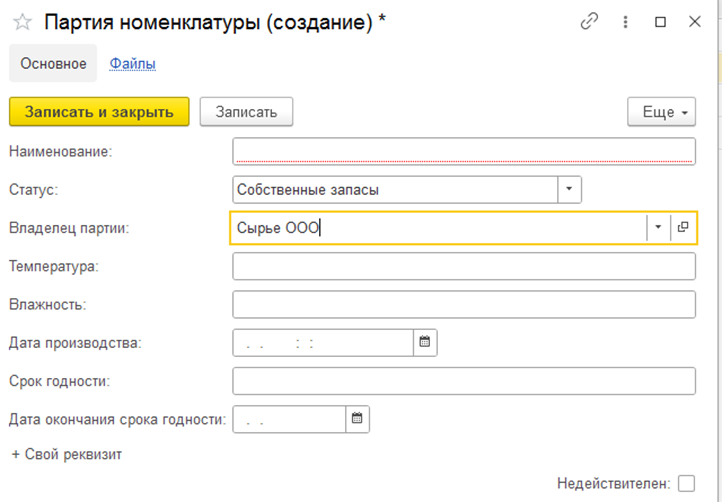
Task: Toggle the Недействителен checkbox
Action: (686, 484)
